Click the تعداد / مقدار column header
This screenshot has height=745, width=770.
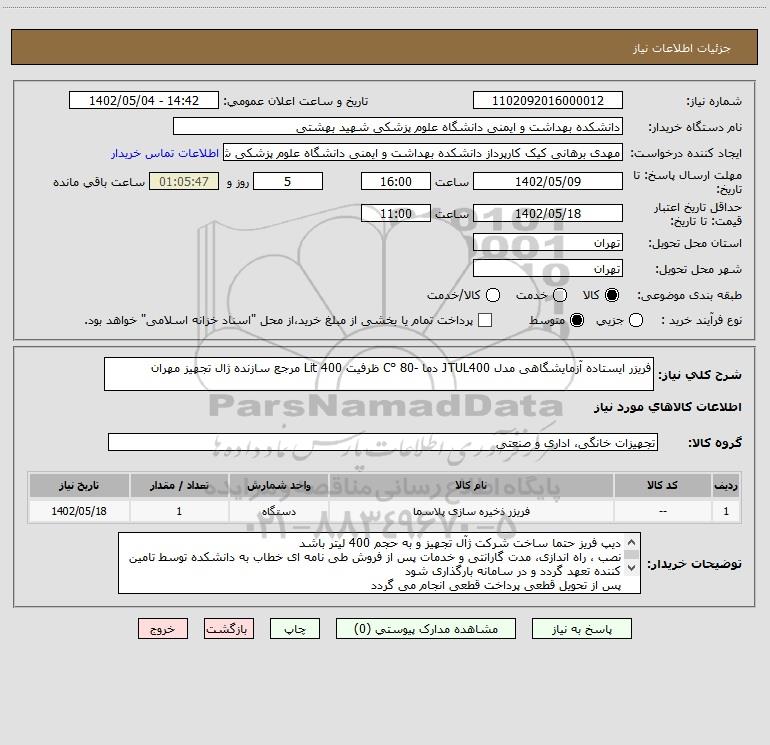179,486
